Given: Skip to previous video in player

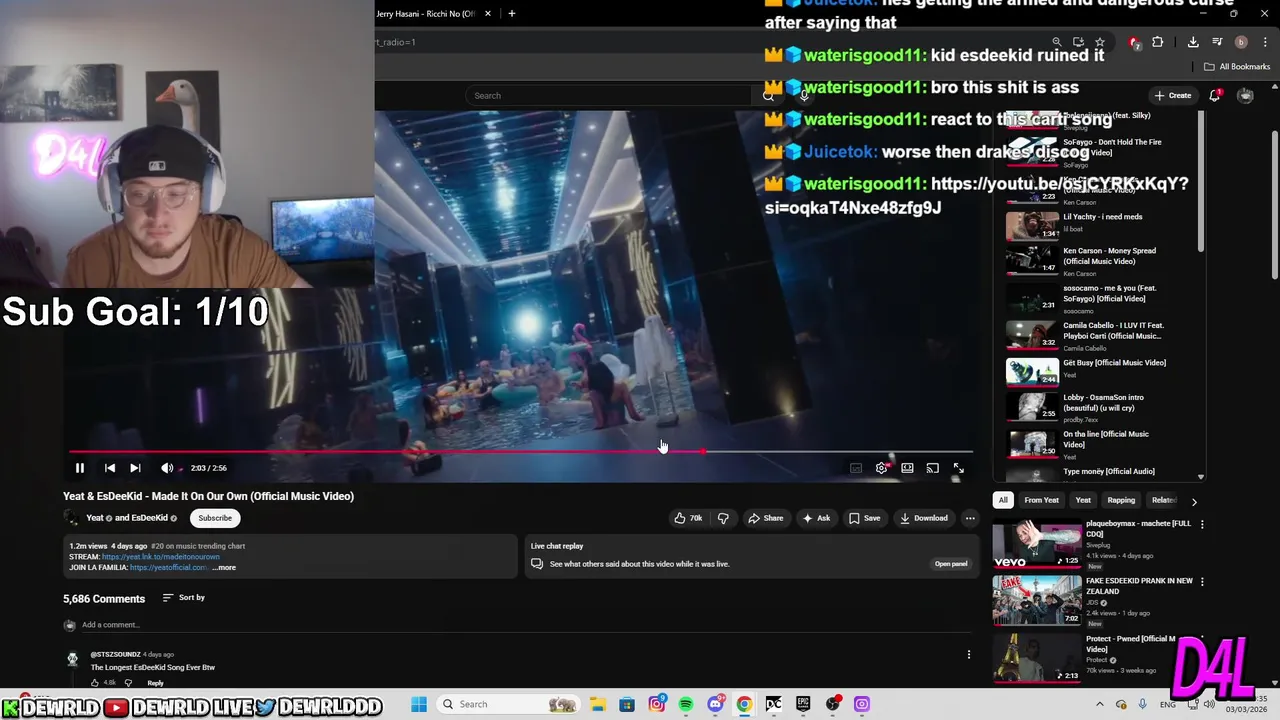Looking at the screenshot, I should coord(110,468).
